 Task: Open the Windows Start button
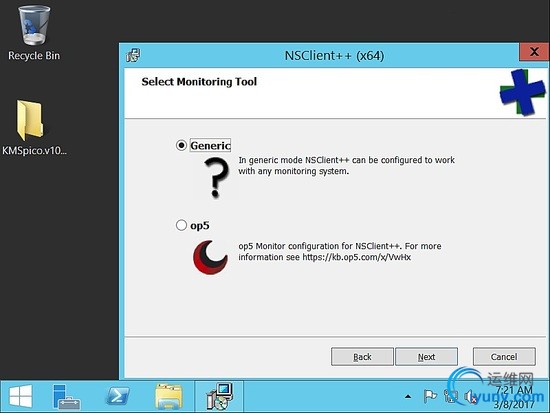pos(21,397)
